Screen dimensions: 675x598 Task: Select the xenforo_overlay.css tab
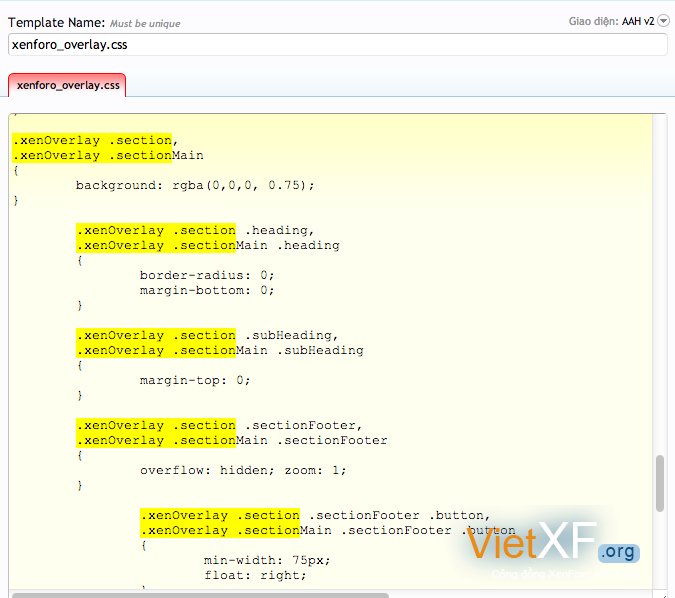tap(67, 86)
